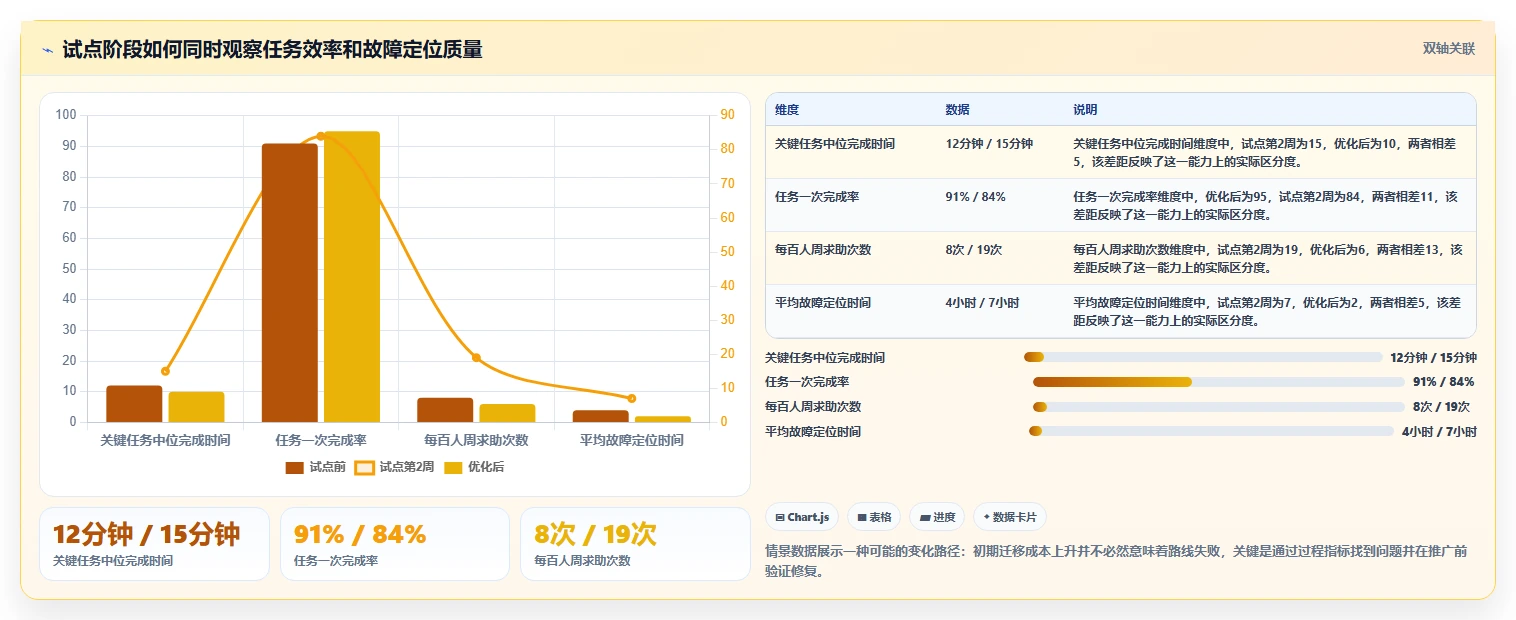Click the line point above 任务一次完成率
Viewport: 1516px width, 620px height.
321,136
